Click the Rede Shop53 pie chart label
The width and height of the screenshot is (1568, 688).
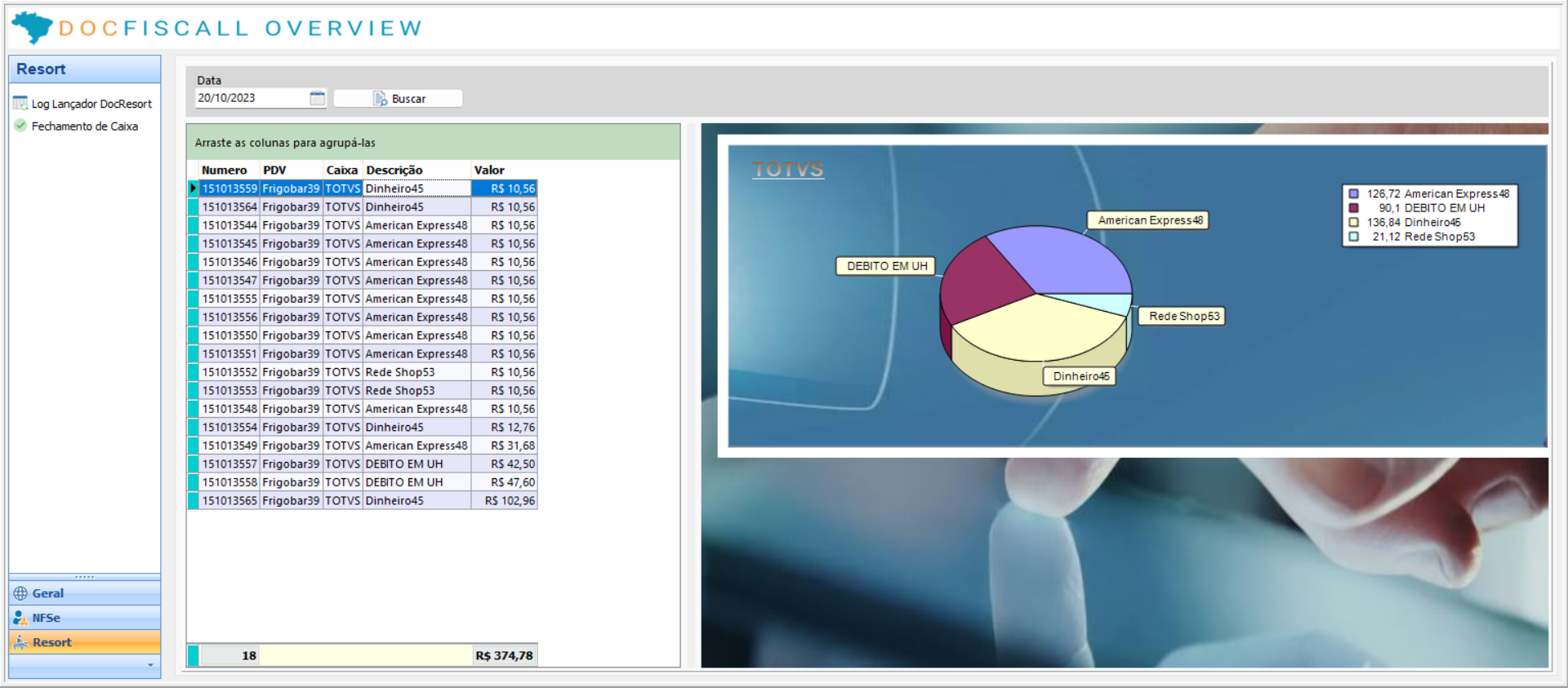click(1182, 316)
